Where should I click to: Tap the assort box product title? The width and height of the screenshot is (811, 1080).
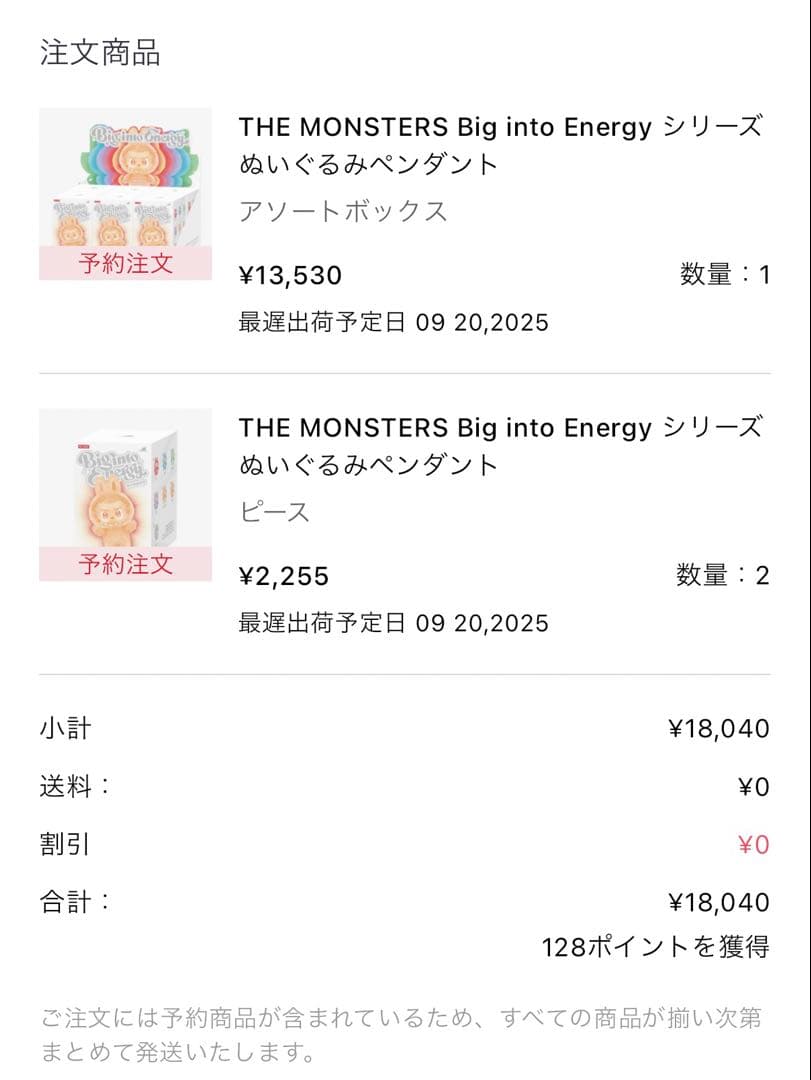click(499, 145)
